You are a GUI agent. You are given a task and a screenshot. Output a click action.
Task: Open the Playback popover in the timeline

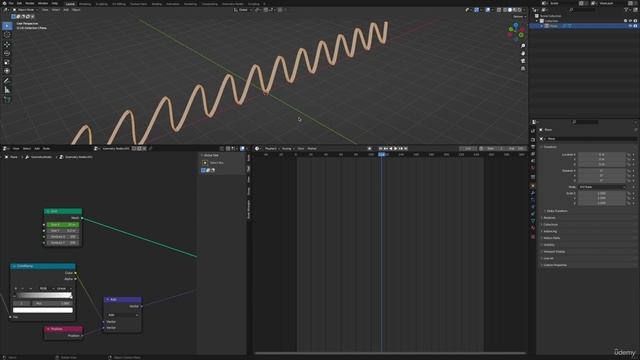click(x=272, y=149)
